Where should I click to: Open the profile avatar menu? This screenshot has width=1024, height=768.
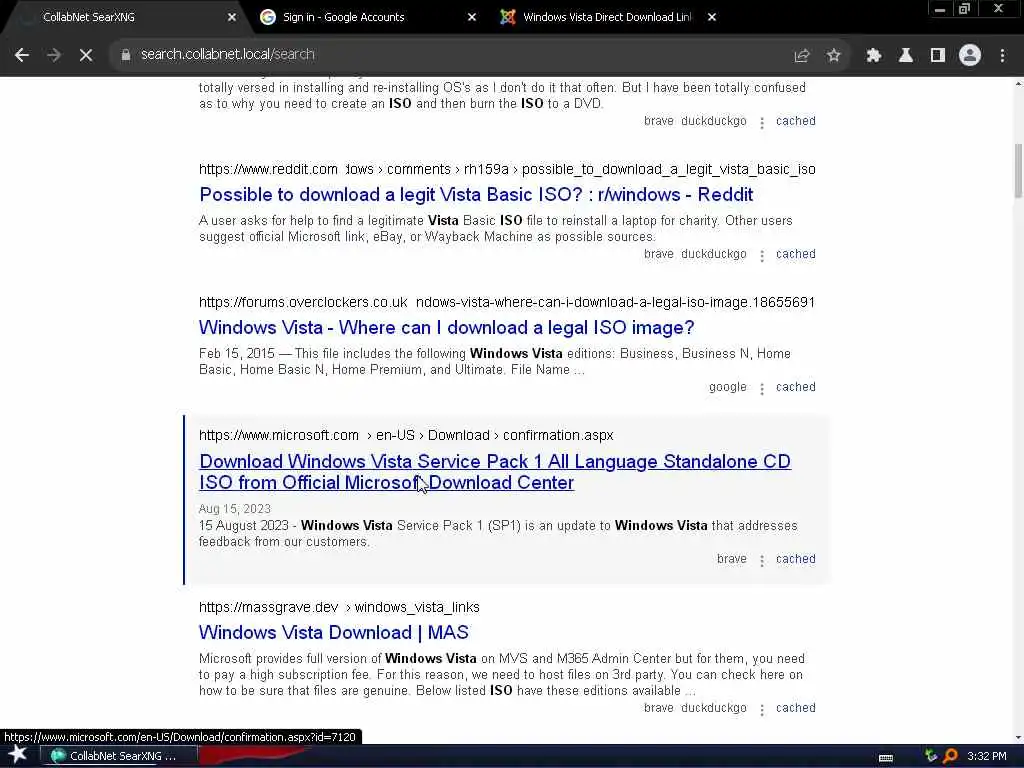(x=970, y=56)
